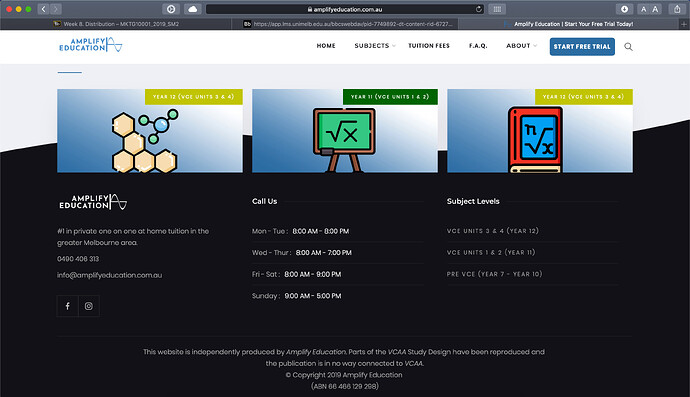
Task: Click the larger text size A button
Action: pos(655,9)
